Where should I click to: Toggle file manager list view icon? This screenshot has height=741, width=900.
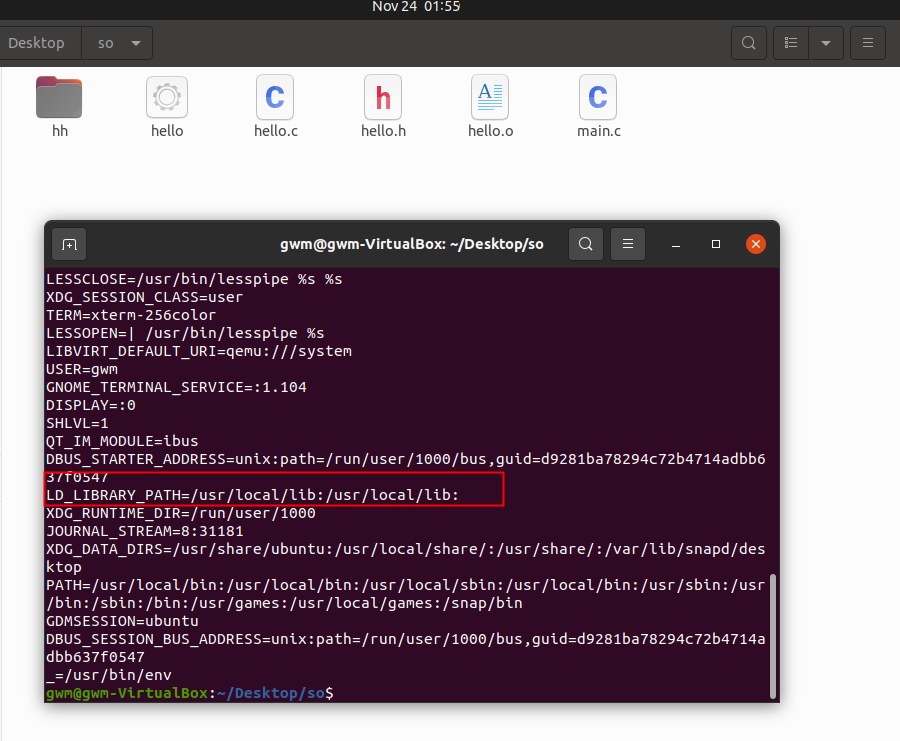point(791,43)
